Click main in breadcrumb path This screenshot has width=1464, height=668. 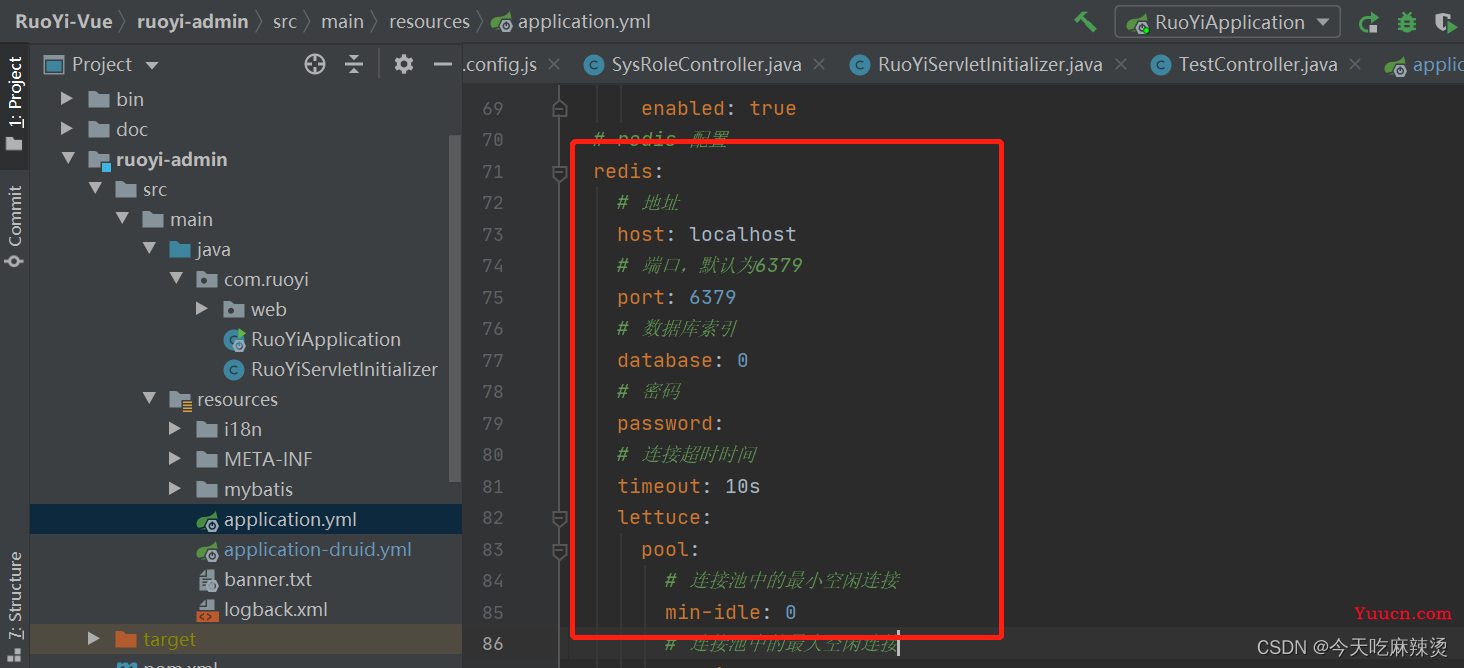point(342,21)
